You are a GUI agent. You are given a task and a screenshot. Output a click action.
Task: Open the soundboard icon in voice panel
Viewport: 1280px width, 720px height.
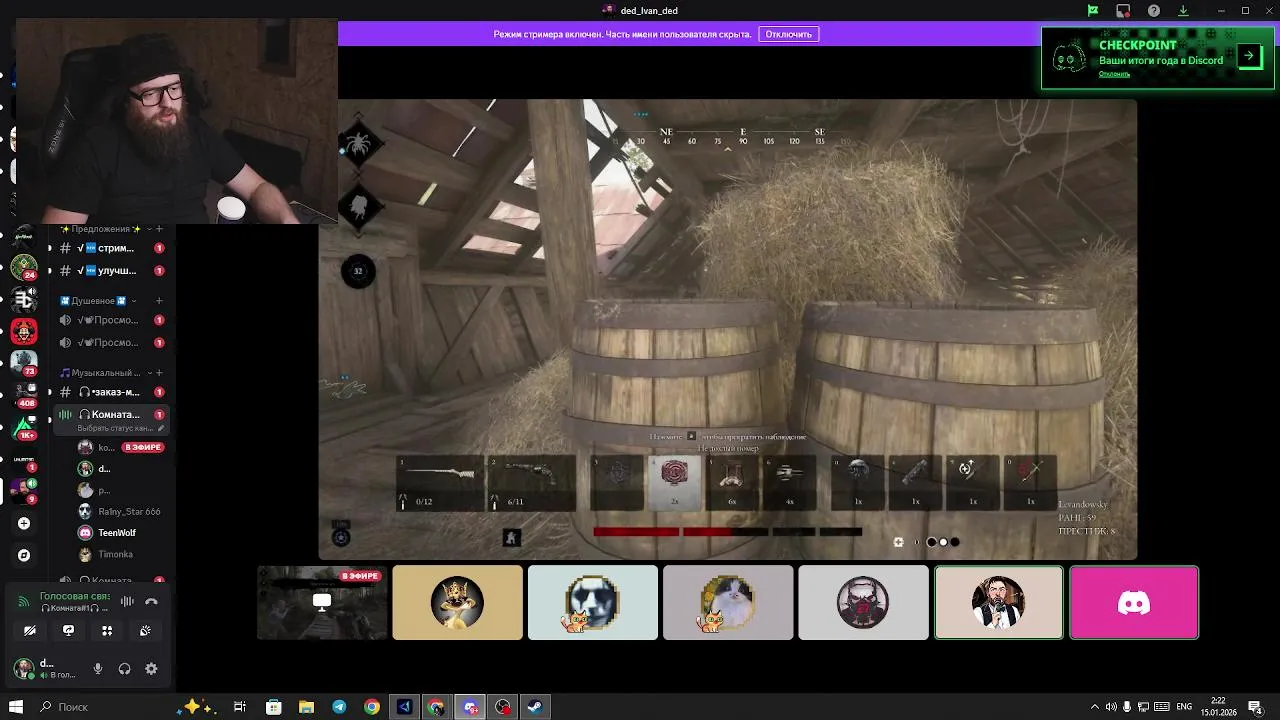click(x=145, y=631)
